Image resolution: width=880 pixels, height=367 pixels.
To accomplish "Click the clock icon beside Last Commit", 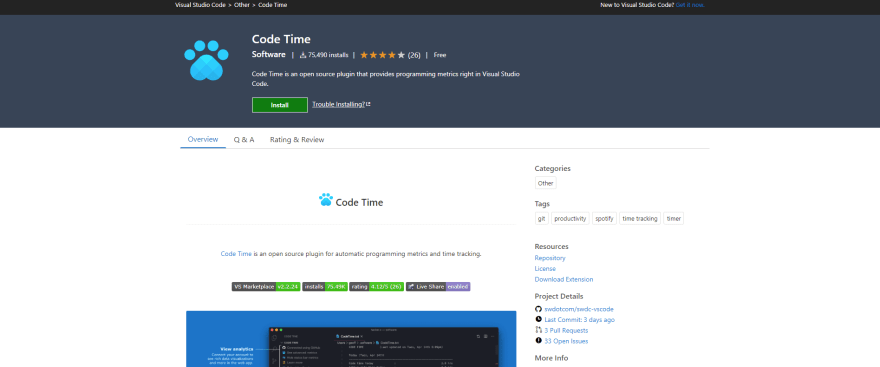I will coord(538,319).
